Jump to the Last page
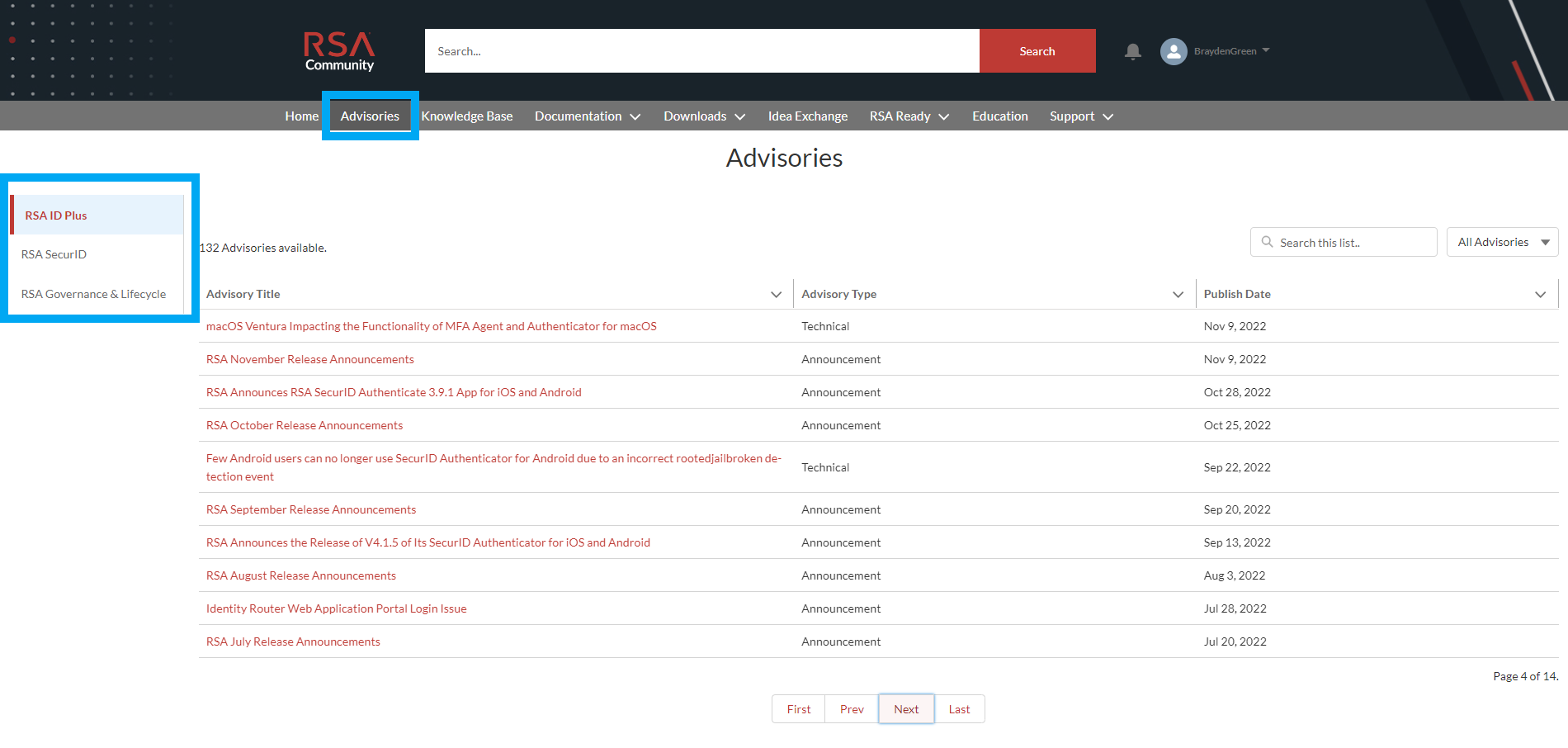The height and width of the screenshot is (748, 1568). pyautogui.click(x=959, y=709)
